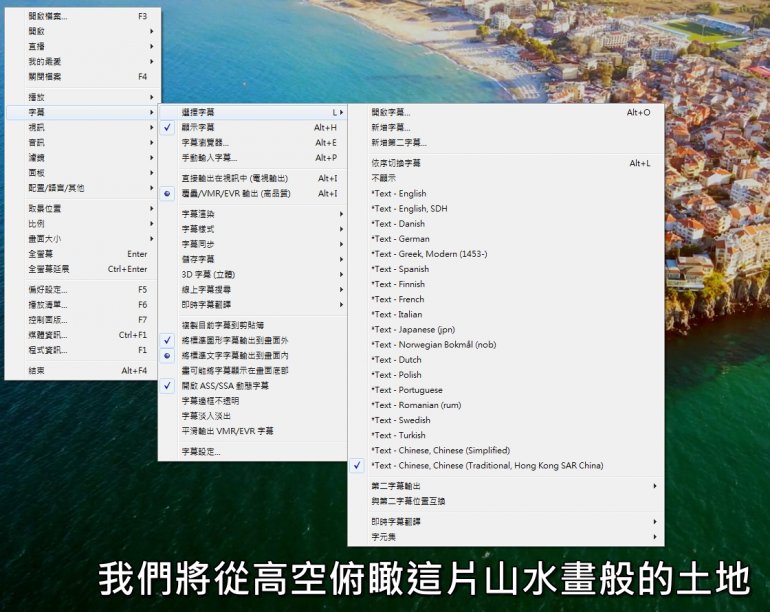Expand the 開啟 submenu
This screenshot has width=770, height=612.
click(82, 31)
